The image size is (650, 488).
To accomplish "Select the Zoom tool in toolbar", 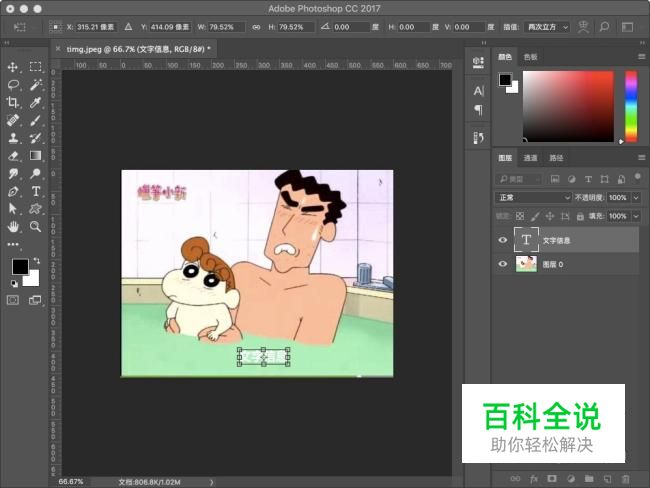I will click(x=36, y=226).
